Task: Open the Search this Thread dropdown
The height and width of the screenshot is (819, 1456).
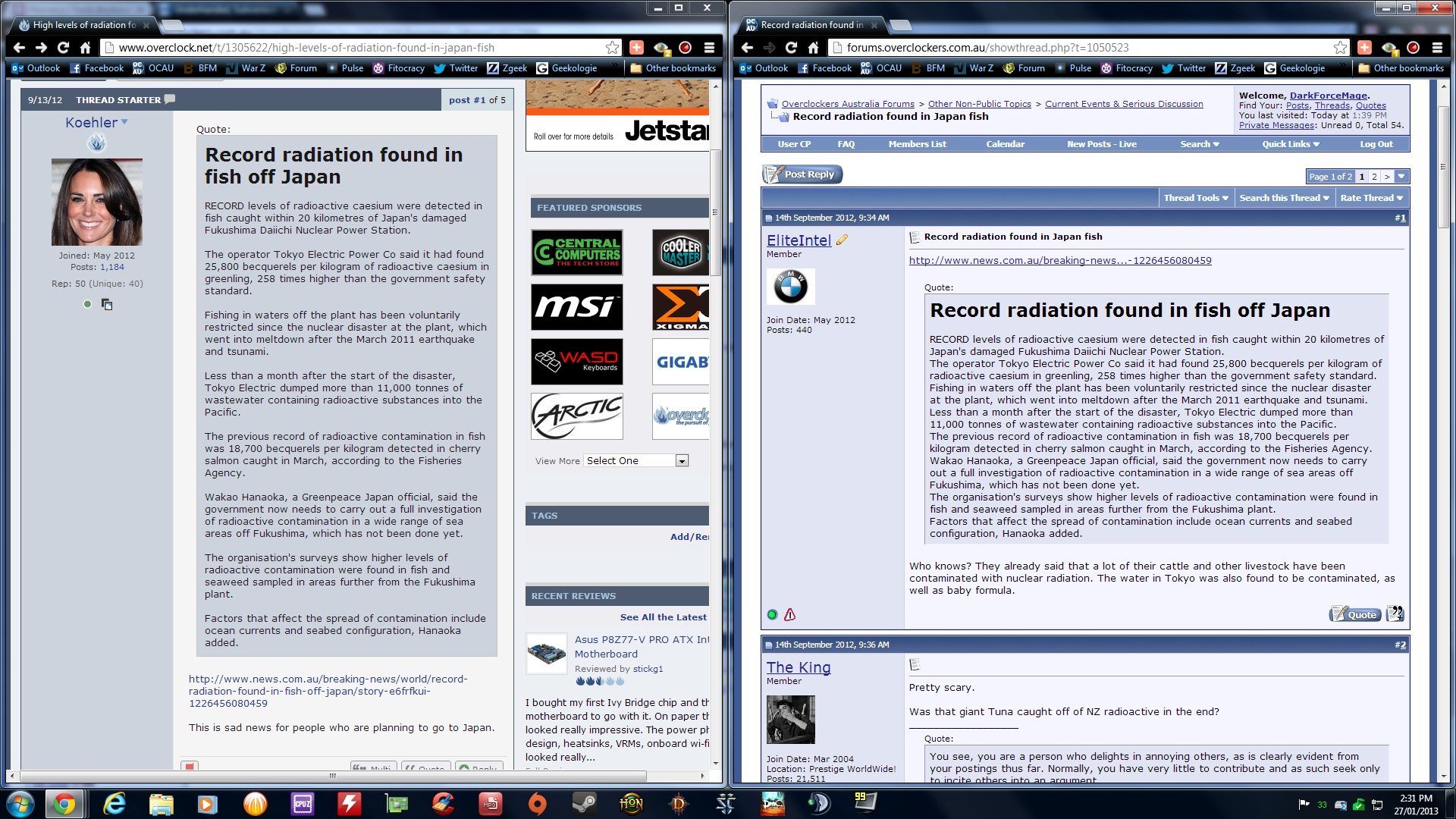Action: (1284, 198)
